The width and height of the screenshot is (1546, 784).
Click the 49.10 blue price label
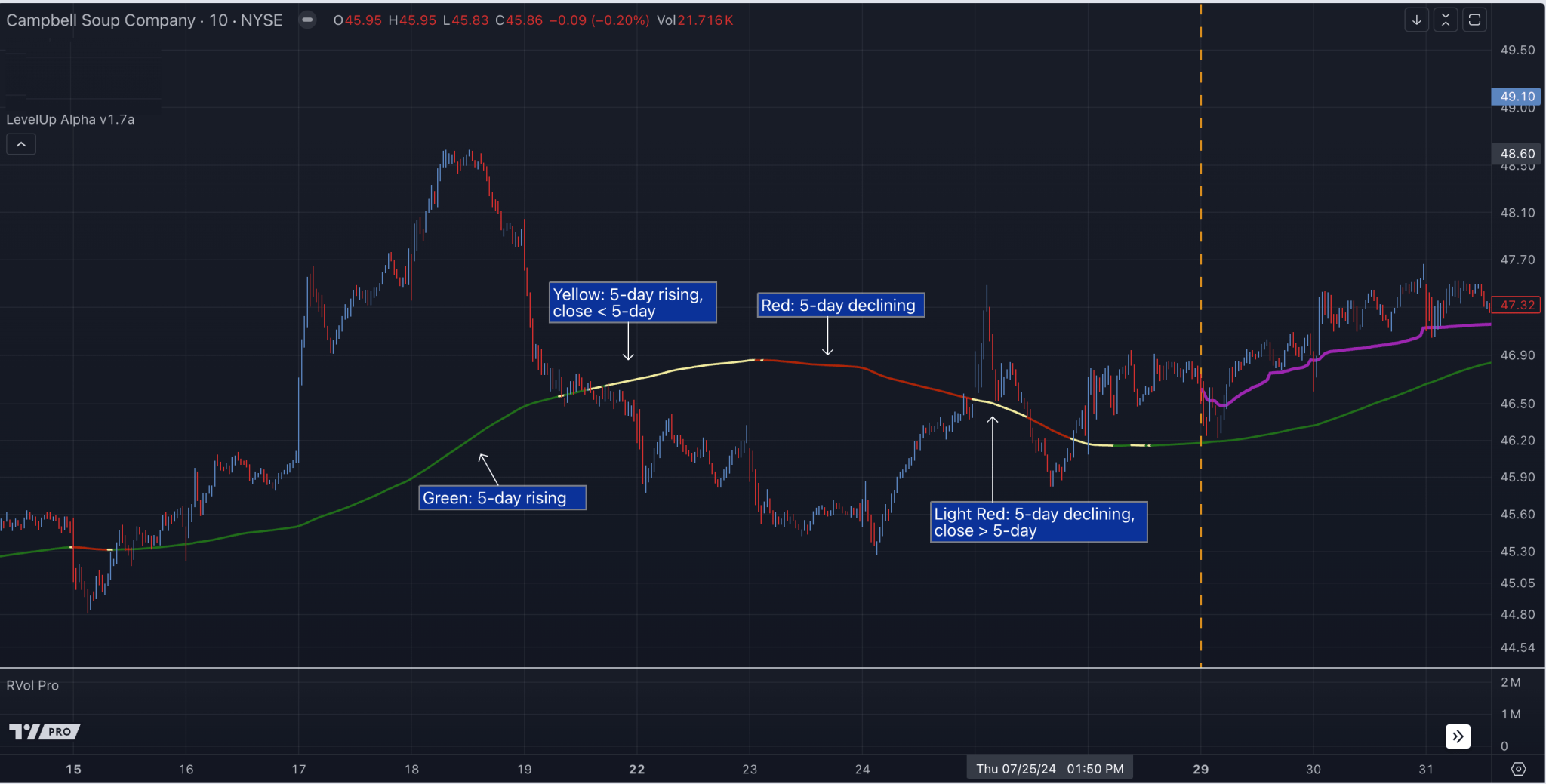coord(1516,97)
